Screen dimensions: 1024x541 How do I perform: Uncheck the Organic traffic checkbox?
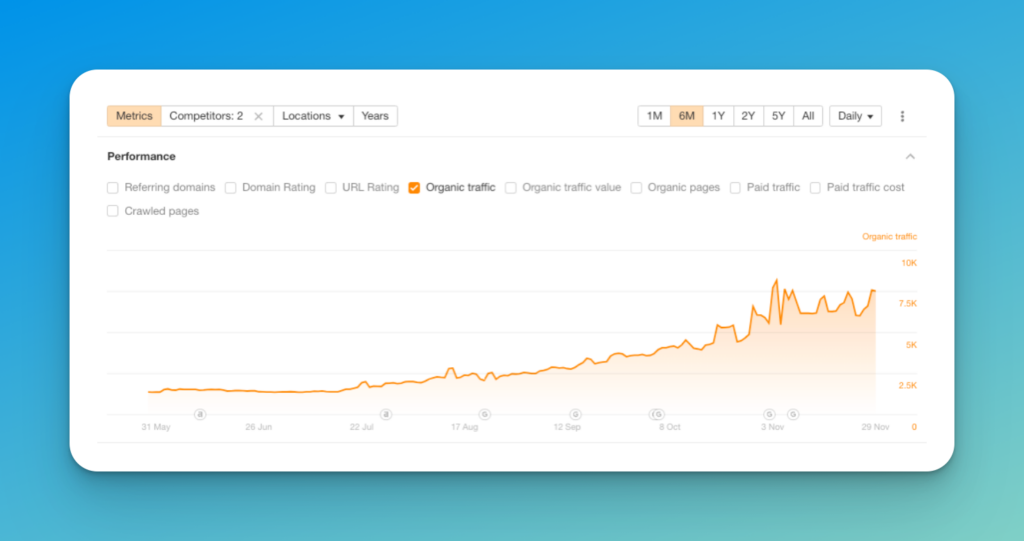click(414, 188)
